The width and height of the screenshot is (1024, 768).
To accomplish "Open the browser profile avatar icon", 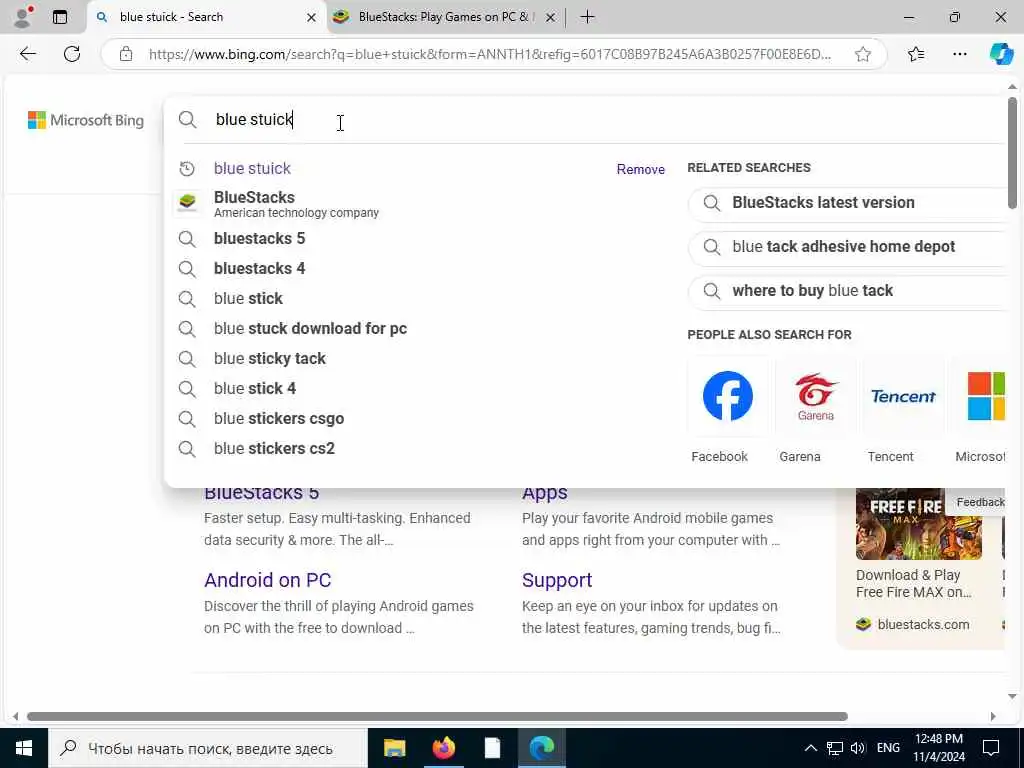I will click(x=23, y=17).
